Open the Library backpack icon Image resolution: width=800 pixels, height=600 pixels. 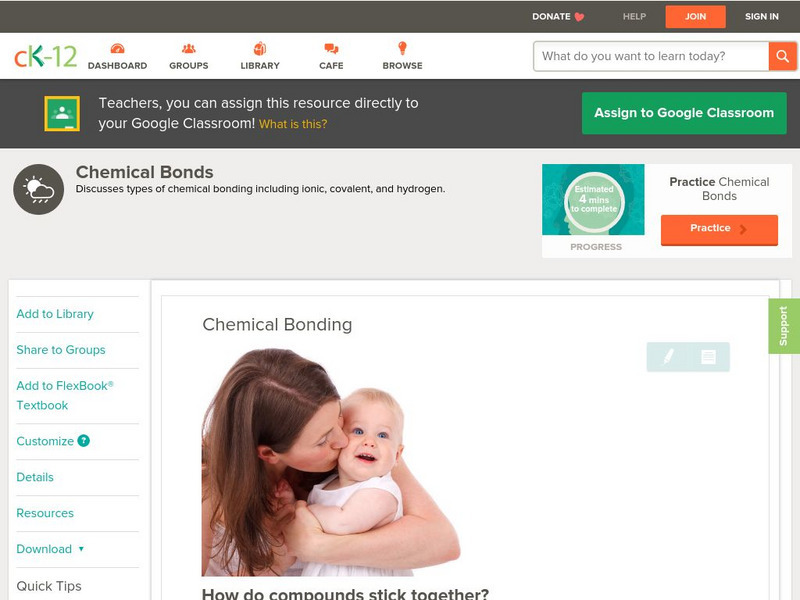260,48
